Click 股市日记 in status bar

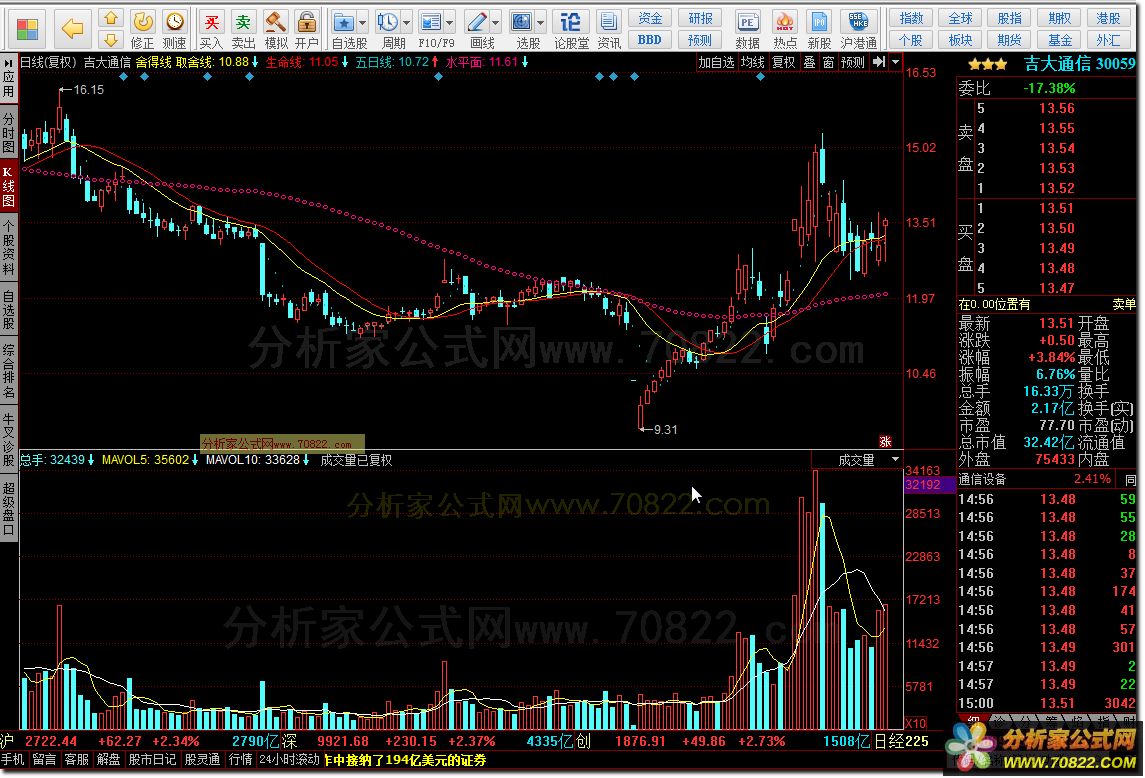(x=153, y=760)
